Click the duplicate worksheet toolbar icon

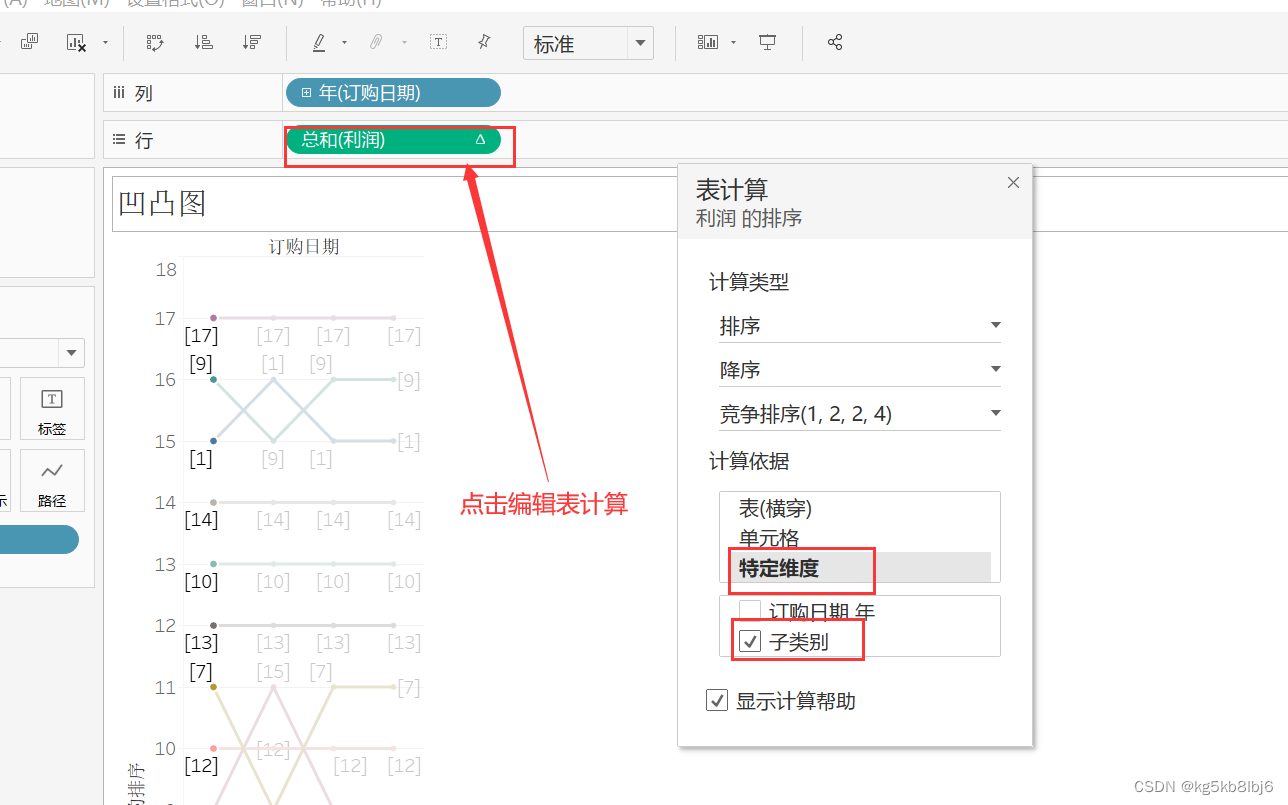30,42
